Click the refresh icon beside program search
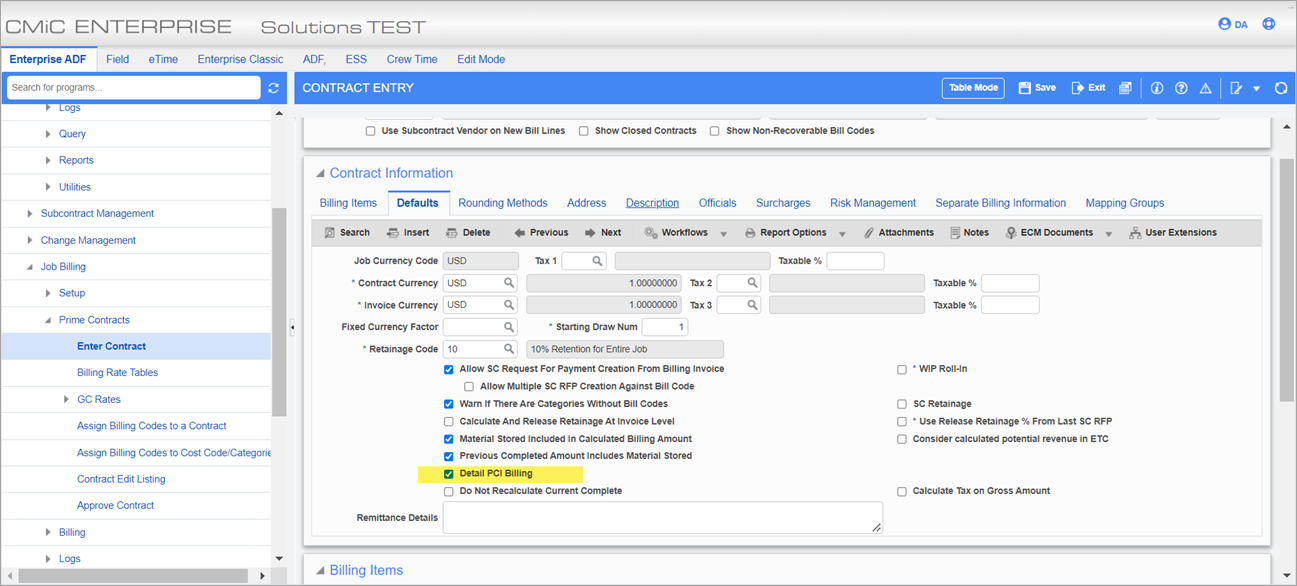This screenshot has height=586, width=1297. [x=273, y=88]
